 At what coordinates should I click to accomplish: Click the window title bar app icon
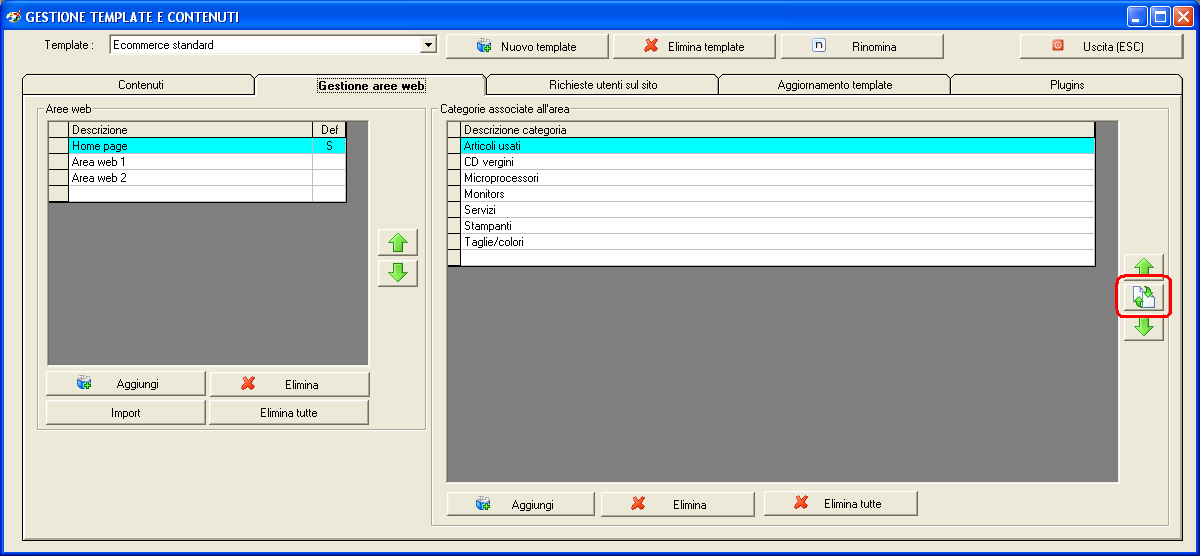14,17
